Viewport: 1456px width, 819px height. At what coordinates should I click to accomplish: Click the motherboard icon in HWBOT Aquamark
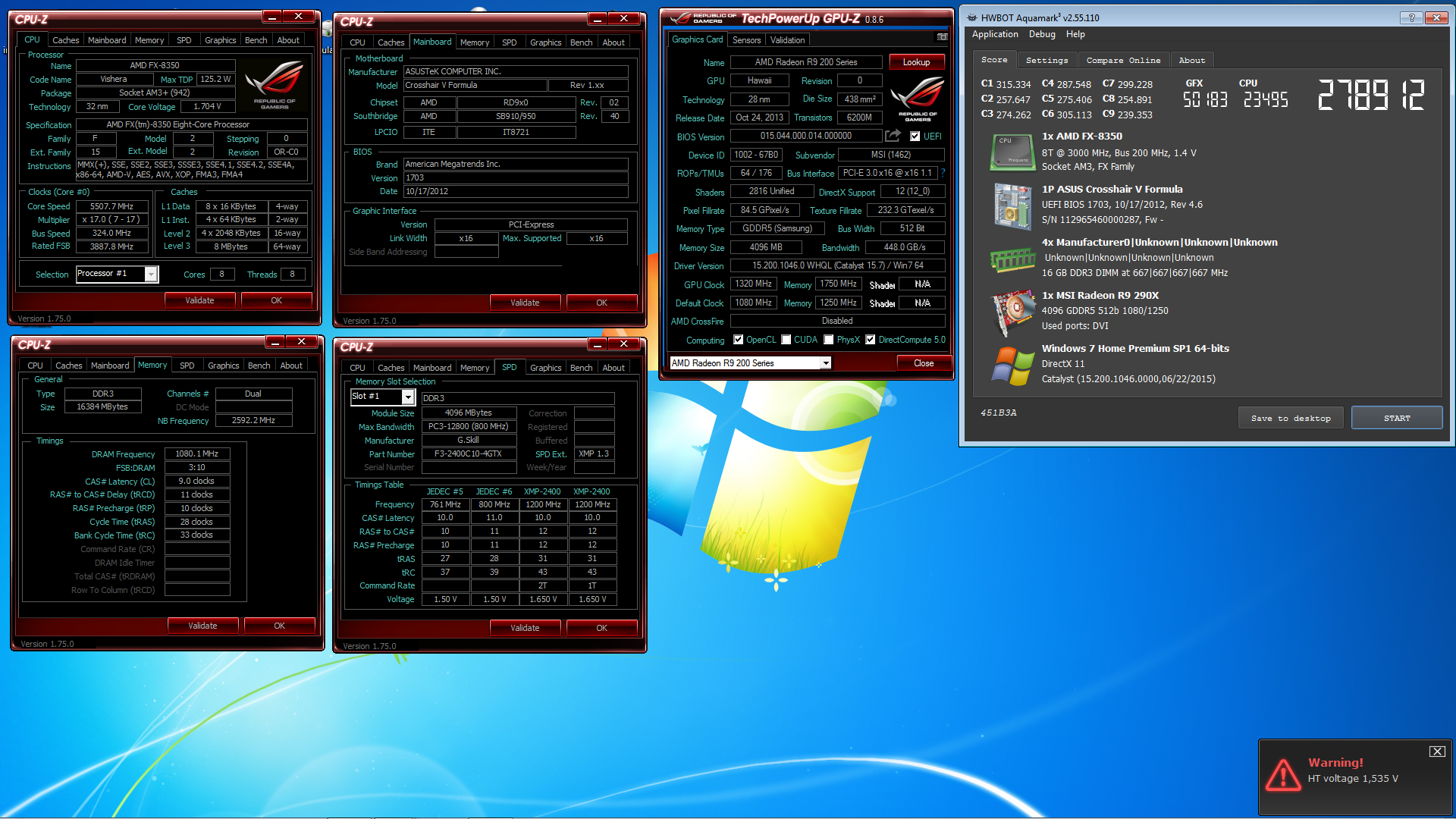point(1012,206)
